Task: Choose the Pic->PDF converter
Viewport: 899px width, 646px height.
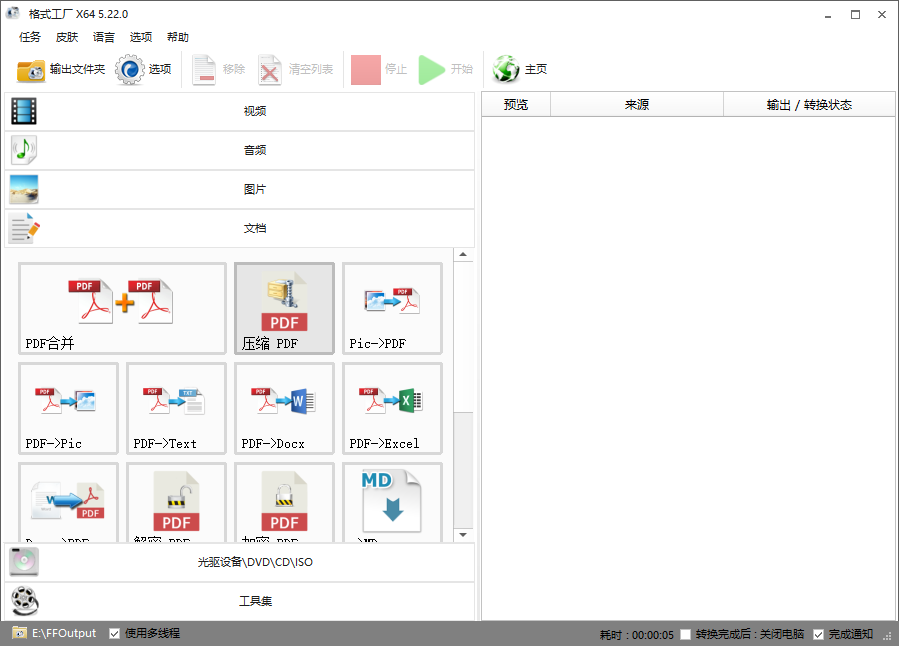Action: tap(392, 308)
